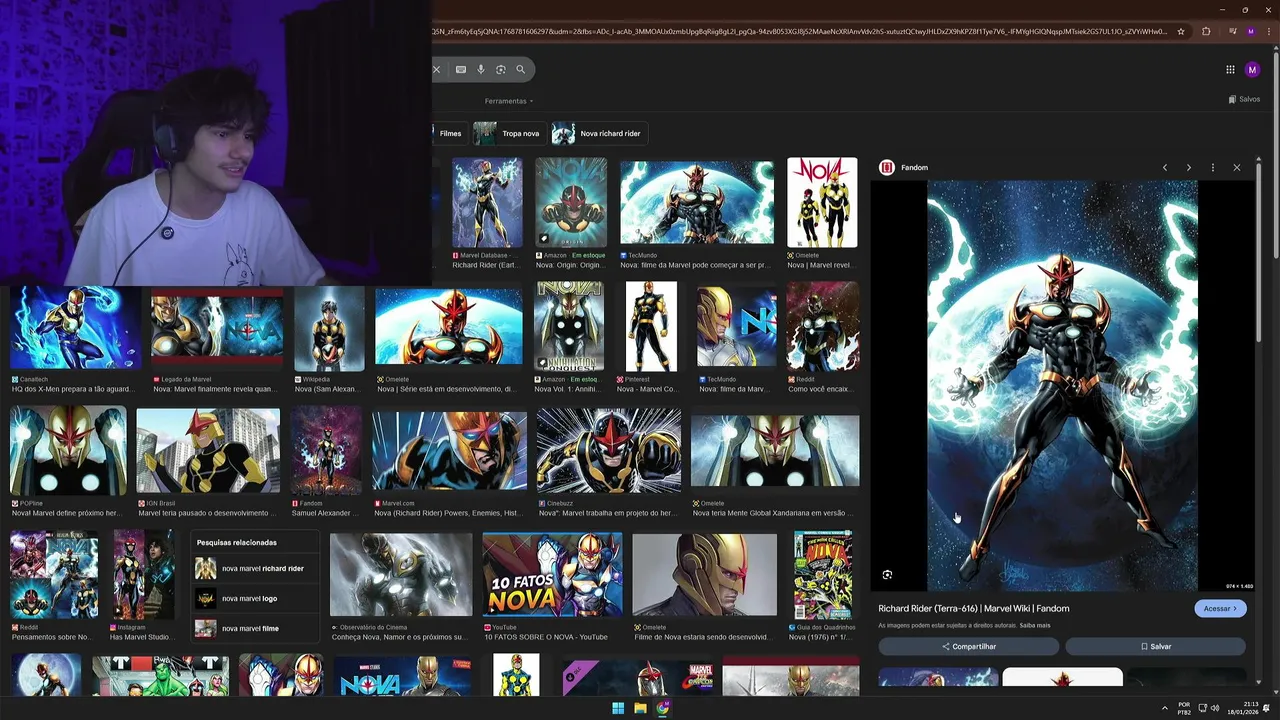
Task: Click the large Nova preview image
Action: tap(1062, 385)
